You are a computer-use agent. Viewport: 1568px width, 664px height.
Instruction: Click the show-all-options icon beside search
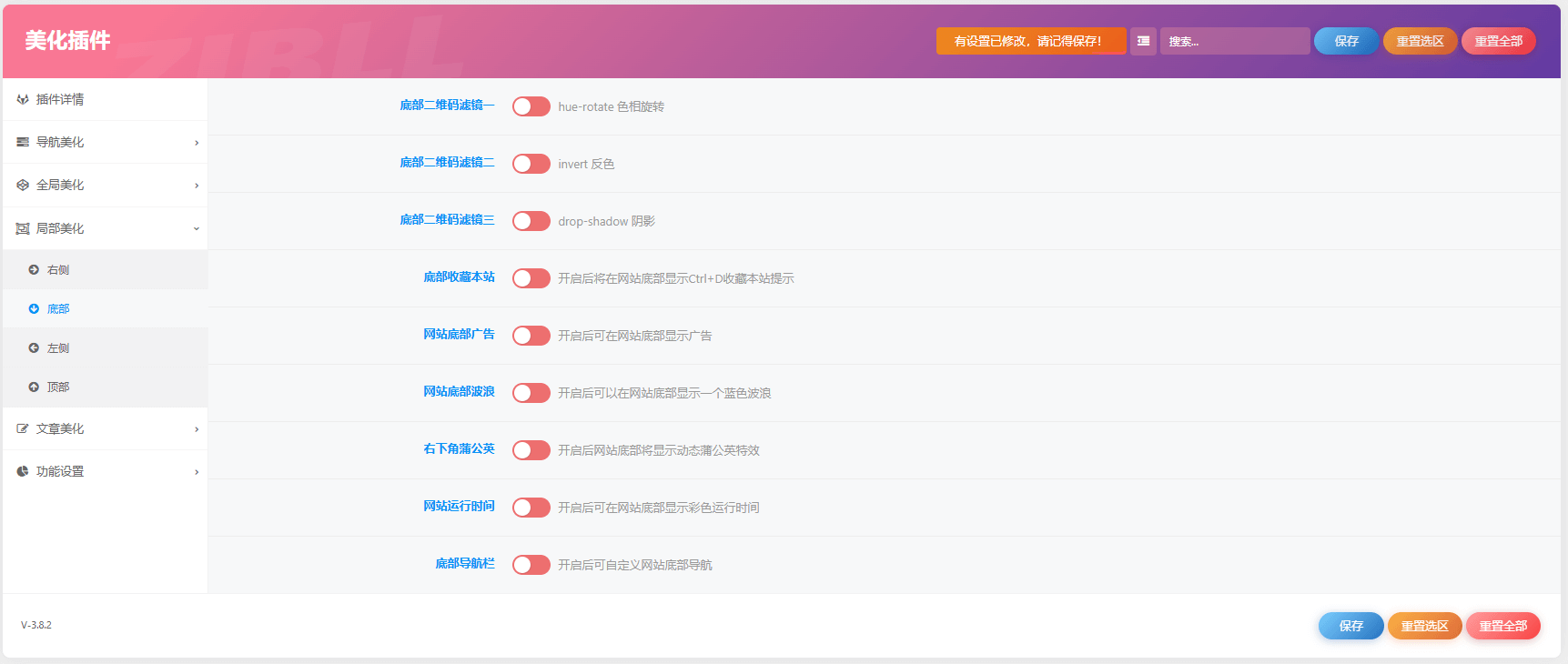pyautogui.click(x=1143, y=41)
